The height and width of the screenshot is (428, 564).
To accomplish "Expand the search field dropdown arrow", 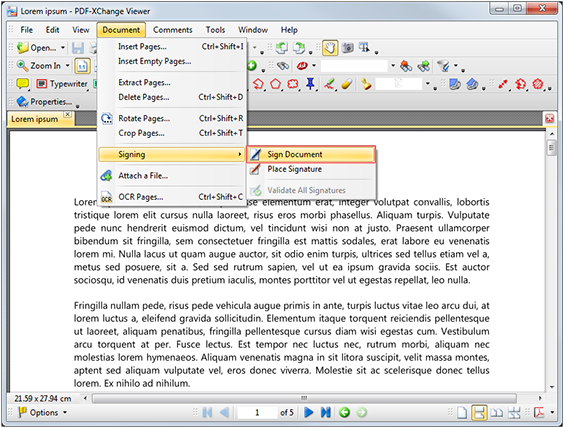I will (393, 65).
